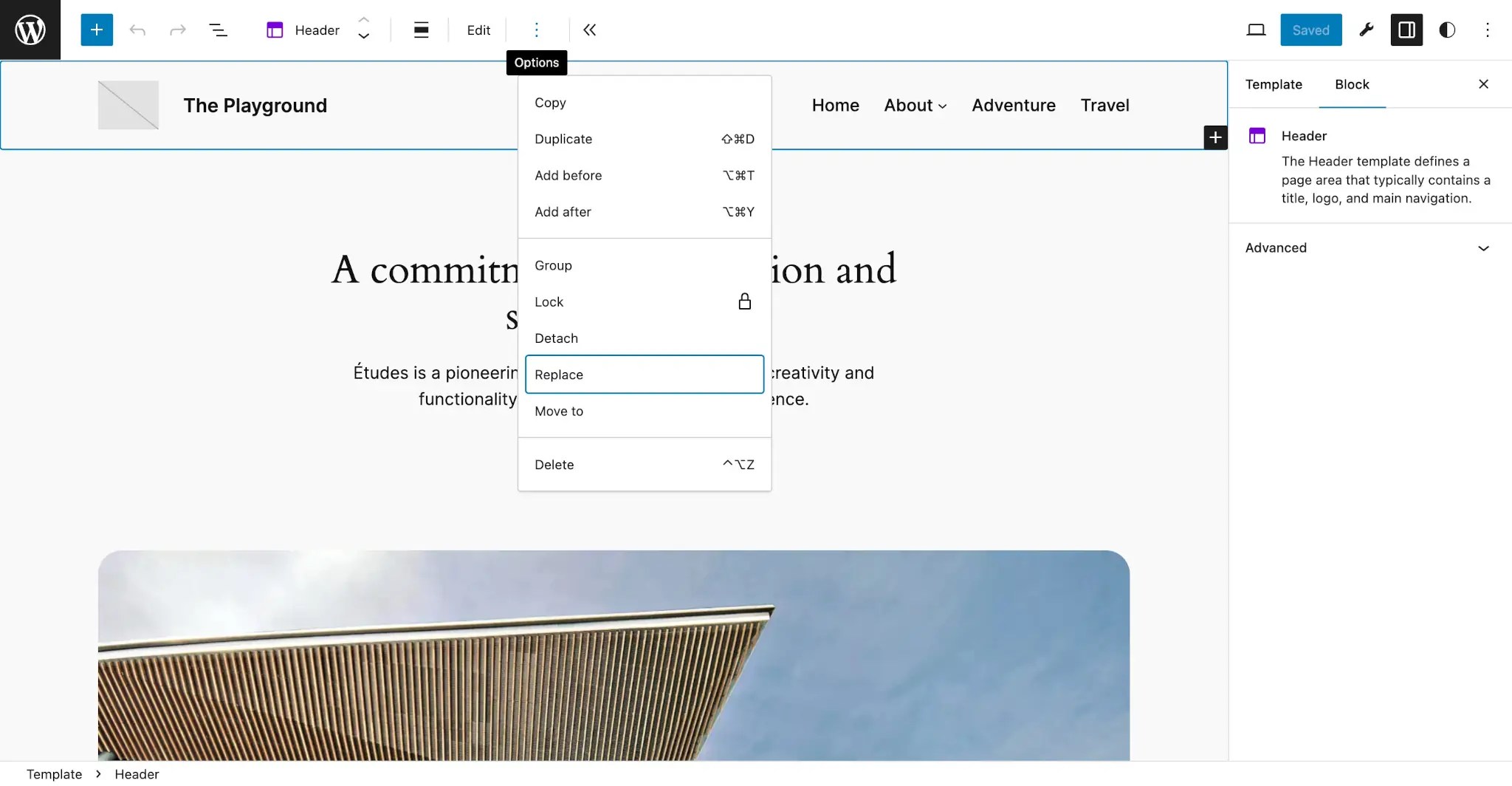Open the About navigation dropdown
Viewport: 1512px width, 786px height.
(914, 105)
